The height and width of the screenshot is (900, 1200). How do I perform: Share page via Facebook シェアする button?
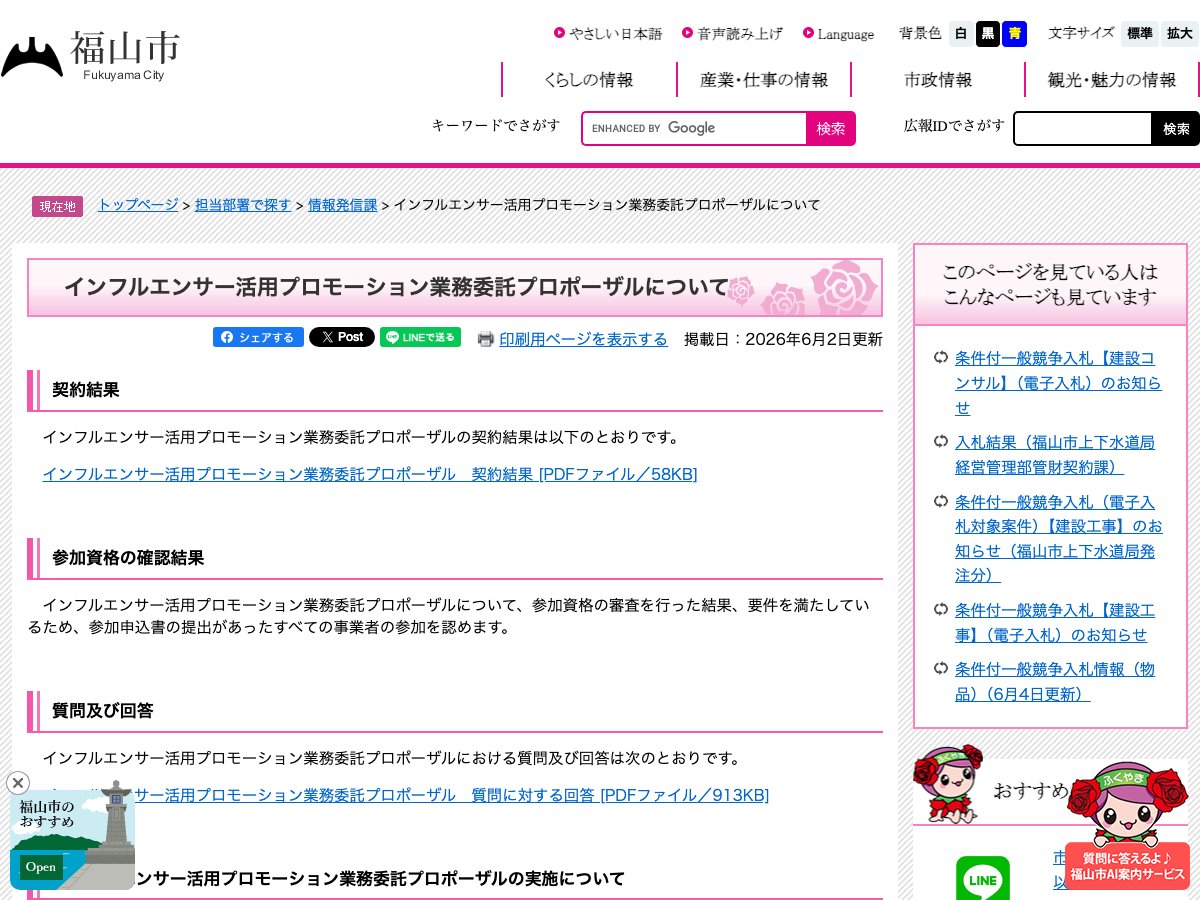(x=258, y=337)
